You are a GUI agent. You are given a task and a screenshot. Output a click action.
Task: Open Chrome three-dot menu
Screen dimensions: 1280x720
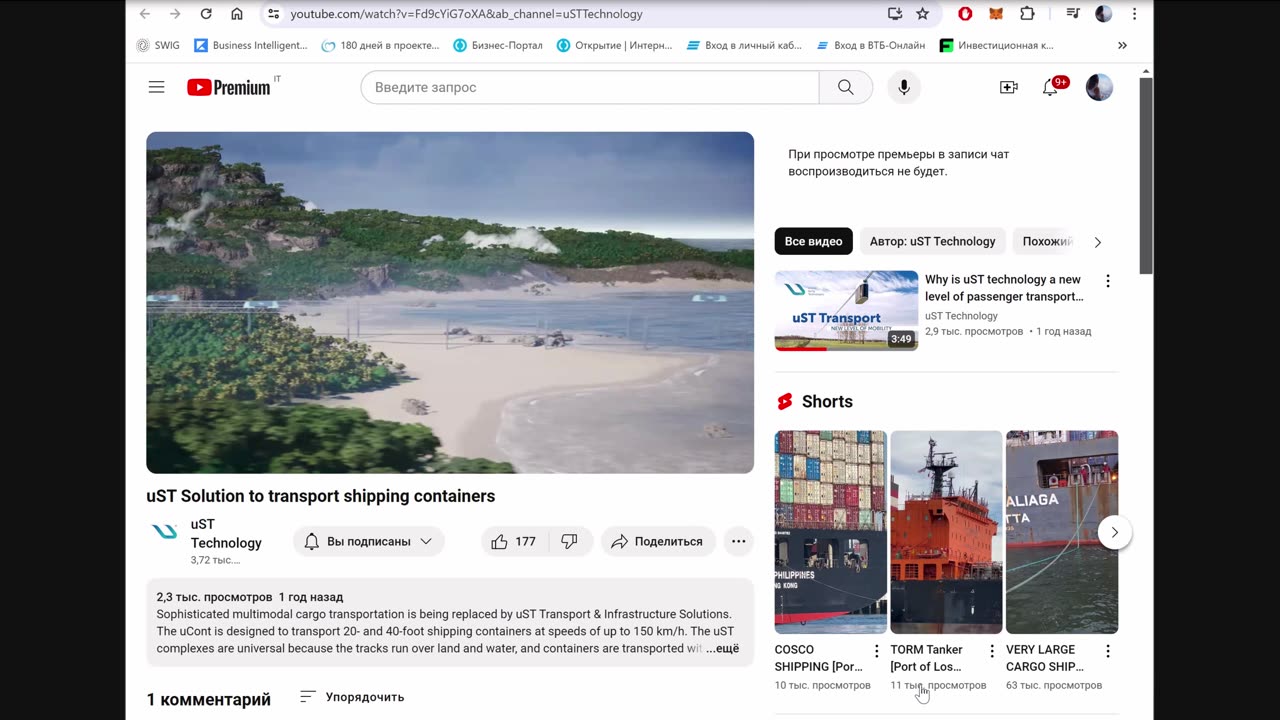click(x=1134, y=14)
